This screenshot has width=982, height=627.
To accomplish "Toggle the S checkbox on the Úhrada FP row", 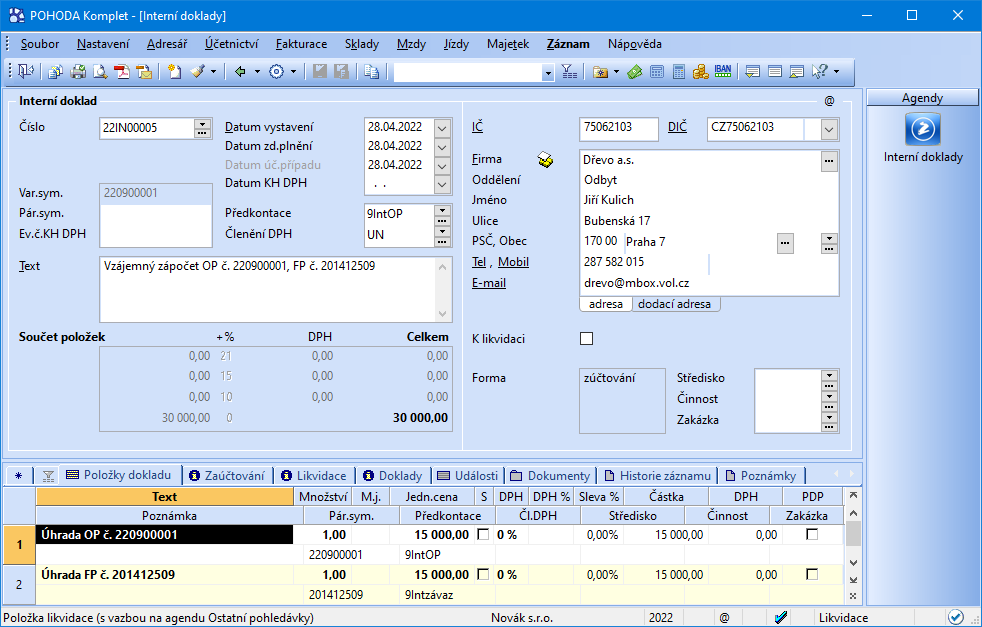I will pyautogui.click(x=483, y=574).
